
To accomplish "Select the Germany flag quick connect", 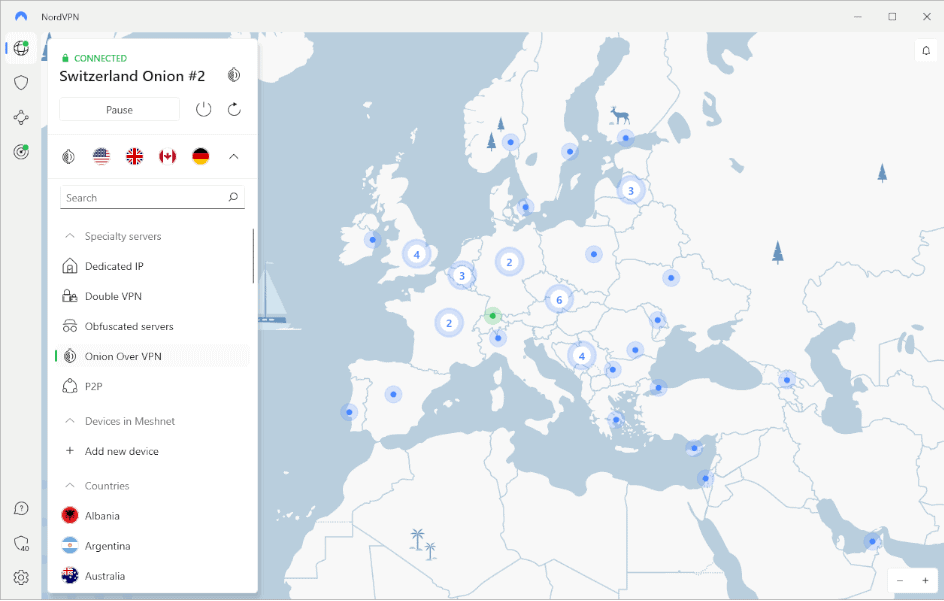I will (x=201, y=156).
